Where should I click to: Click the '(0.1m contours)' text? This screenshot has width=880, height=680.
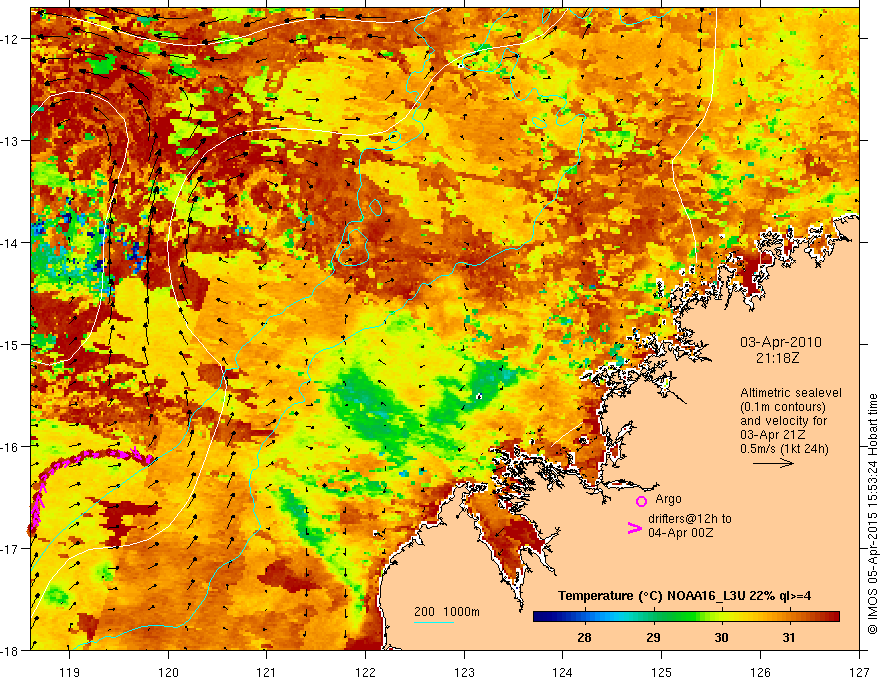pyautogui.click(x=783, y=407)
